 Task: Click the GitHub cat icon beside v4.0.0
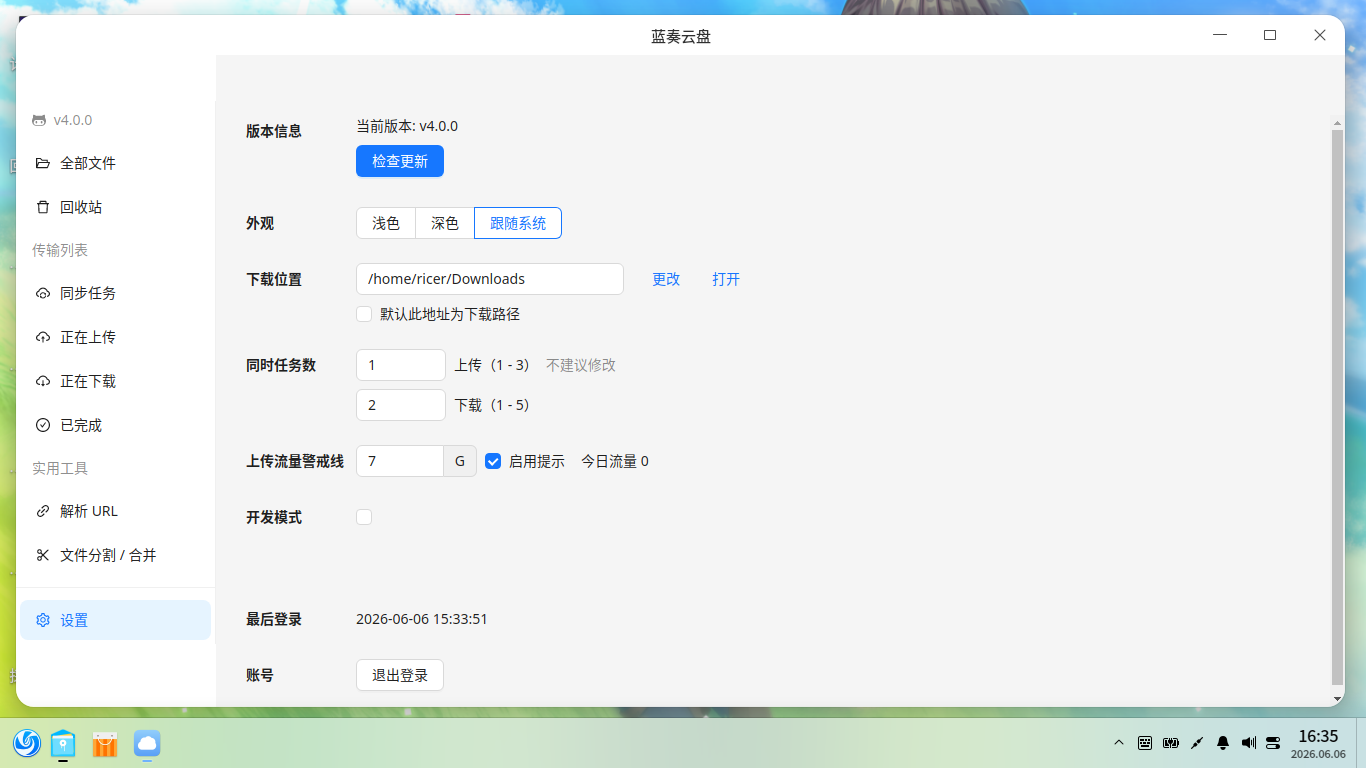(39, 120)
